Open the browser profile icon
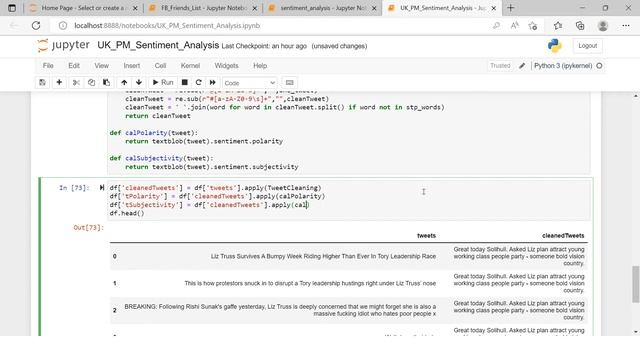640x360 pixels. [602, 26]
